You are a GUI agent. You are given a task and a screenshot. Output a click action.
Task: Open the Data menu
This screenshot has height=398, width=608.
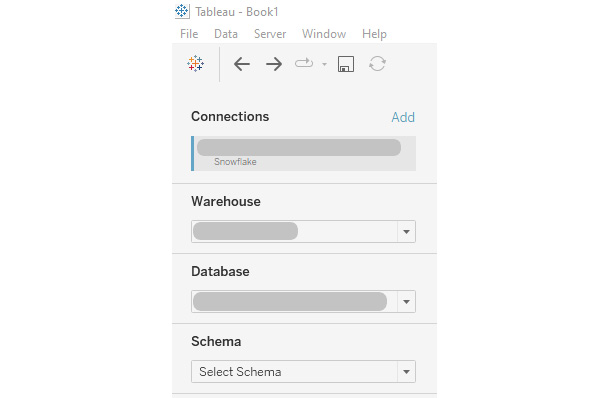tap(226, 34)
